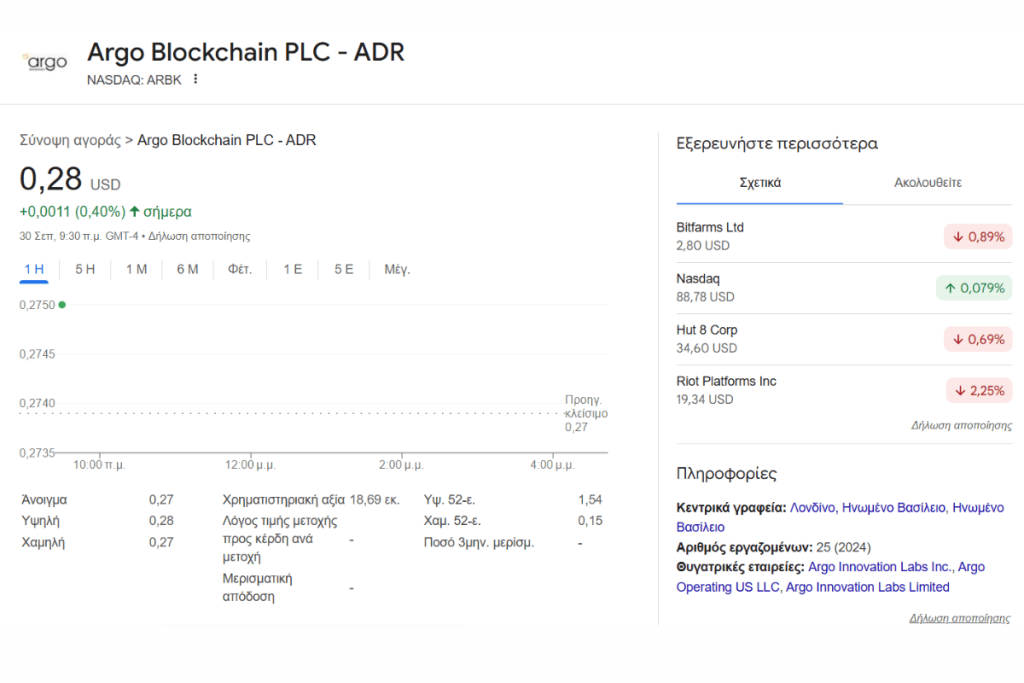The image size is (1024, 683).
Task: Click the Χρηματιστηριακή αξία value 18,69 εκ.
Action: tap(374, 500)
